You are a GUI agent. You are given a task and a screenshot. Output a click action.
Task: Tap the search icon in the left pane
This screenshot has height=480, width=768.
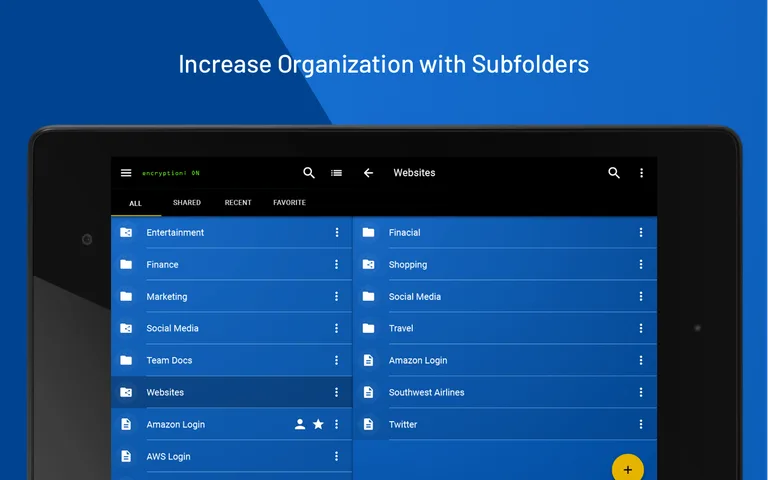(x=309, y=173)
